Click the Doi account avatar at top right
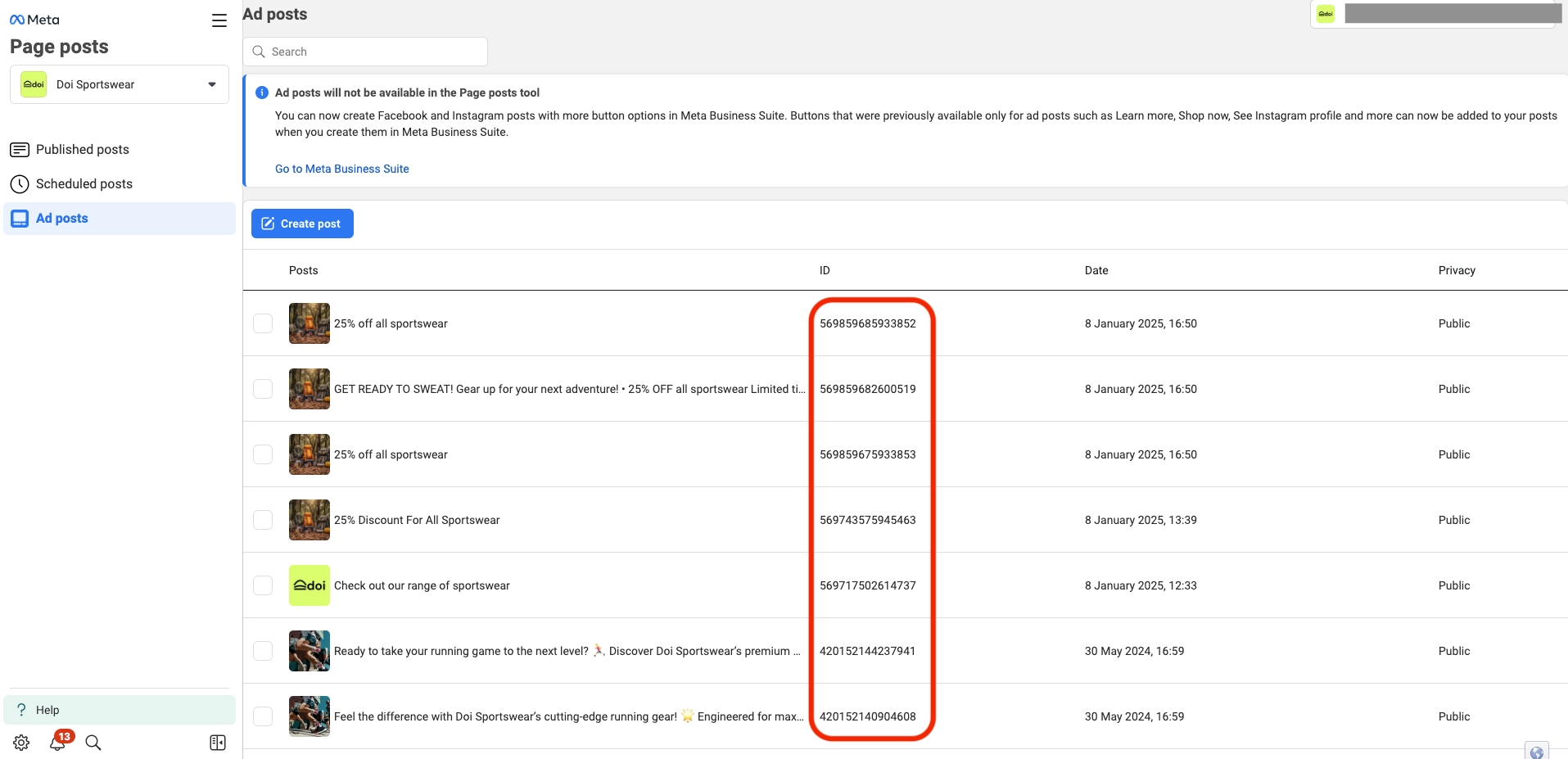The height and width of the screenshot is (759, 1568). (1326, 14)
